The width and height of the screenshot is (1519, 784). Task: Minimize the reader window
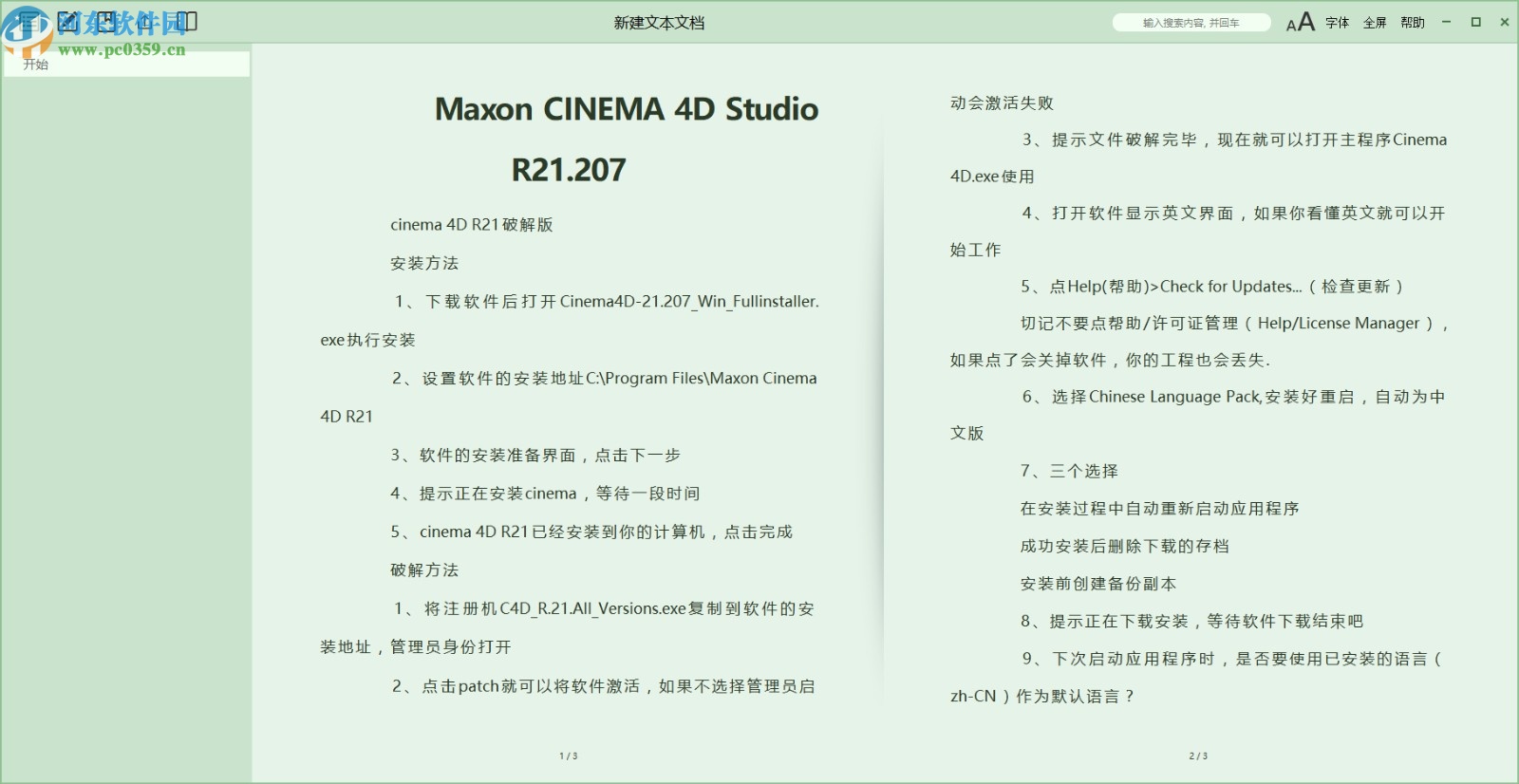[1446, 22]
